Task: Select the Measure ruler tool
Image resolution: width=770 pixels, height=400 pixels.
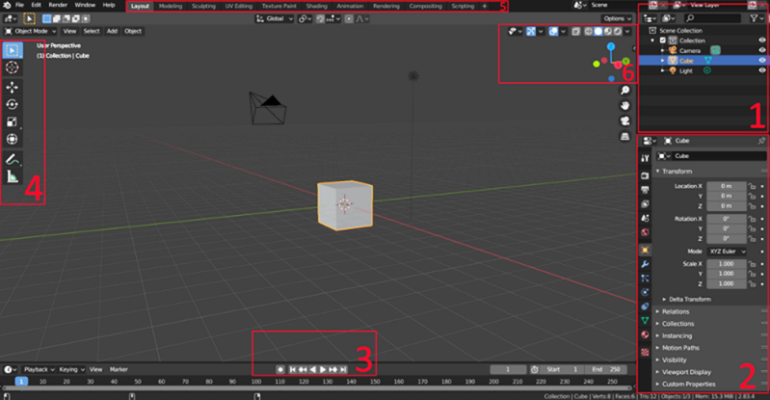Action: (12, 177)
